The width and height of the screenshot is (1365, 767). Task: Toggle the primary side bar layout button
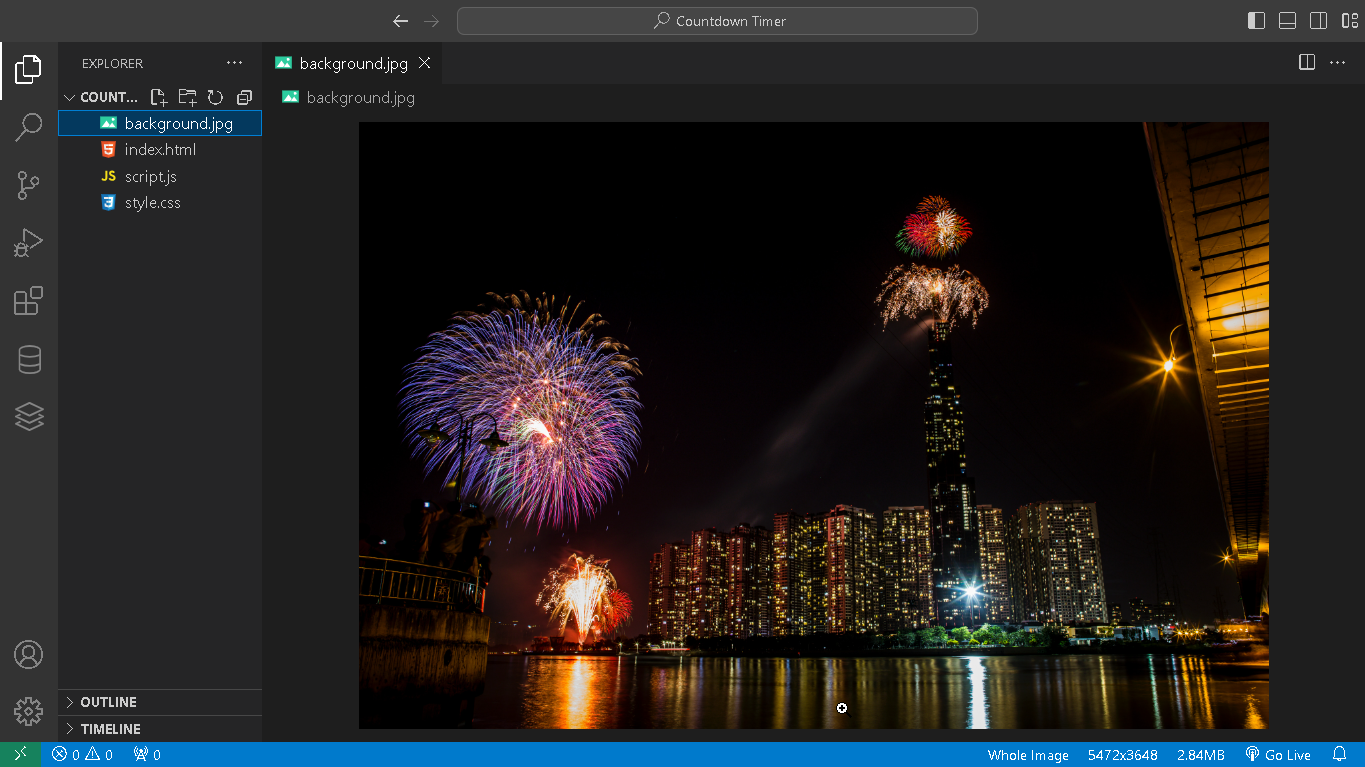1257,21
